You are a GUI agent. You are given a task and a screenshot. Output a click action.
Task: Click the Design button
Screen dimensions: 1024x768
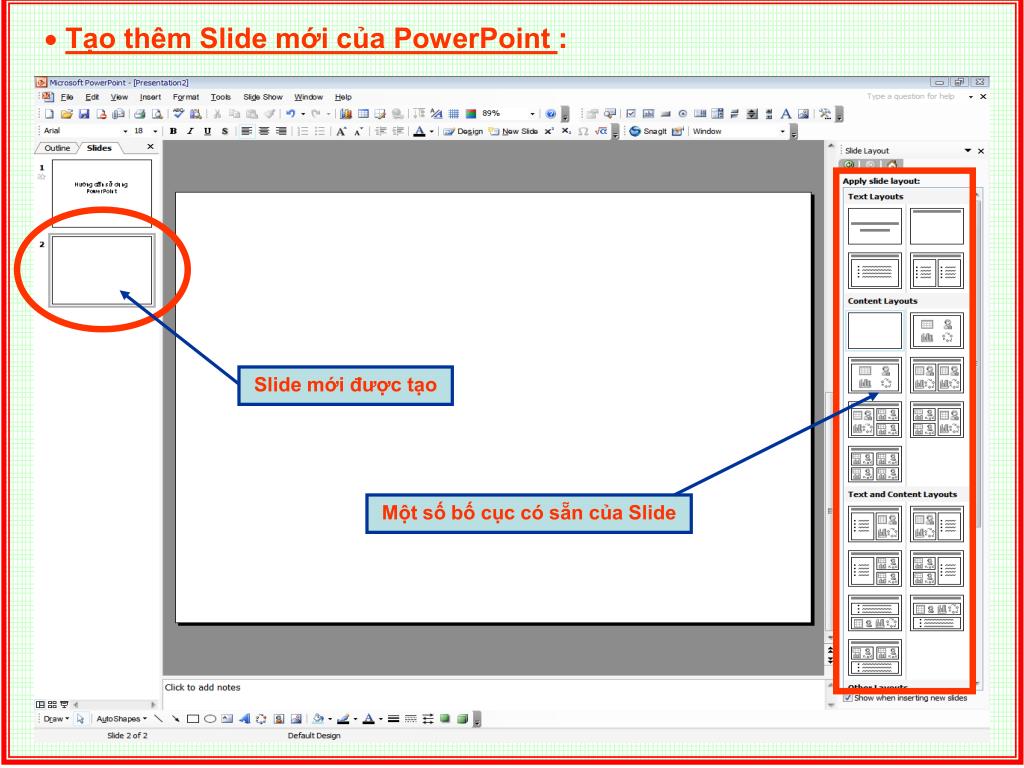point(464,131)
